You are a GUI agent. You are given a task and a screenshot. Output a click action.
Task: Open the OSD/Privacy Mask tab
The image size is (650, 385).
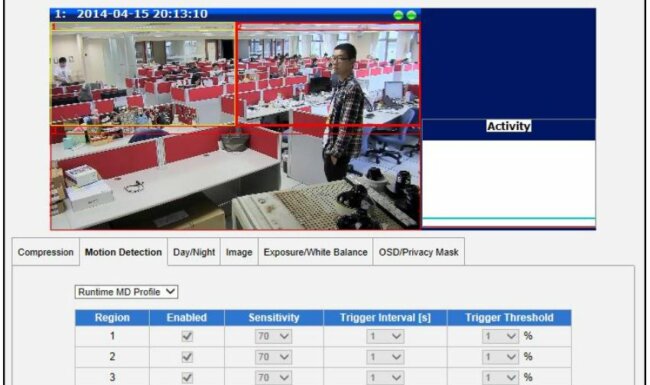pyautogui.click(x=419, y=252)
